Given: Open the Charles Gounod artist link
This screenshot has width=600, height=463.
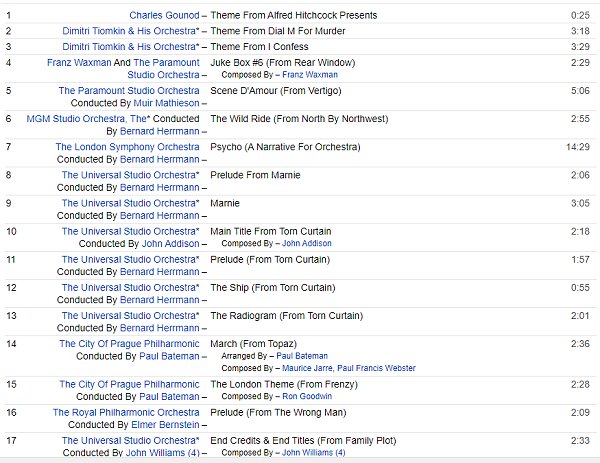Looking at the screenshot, I should 164,15.
